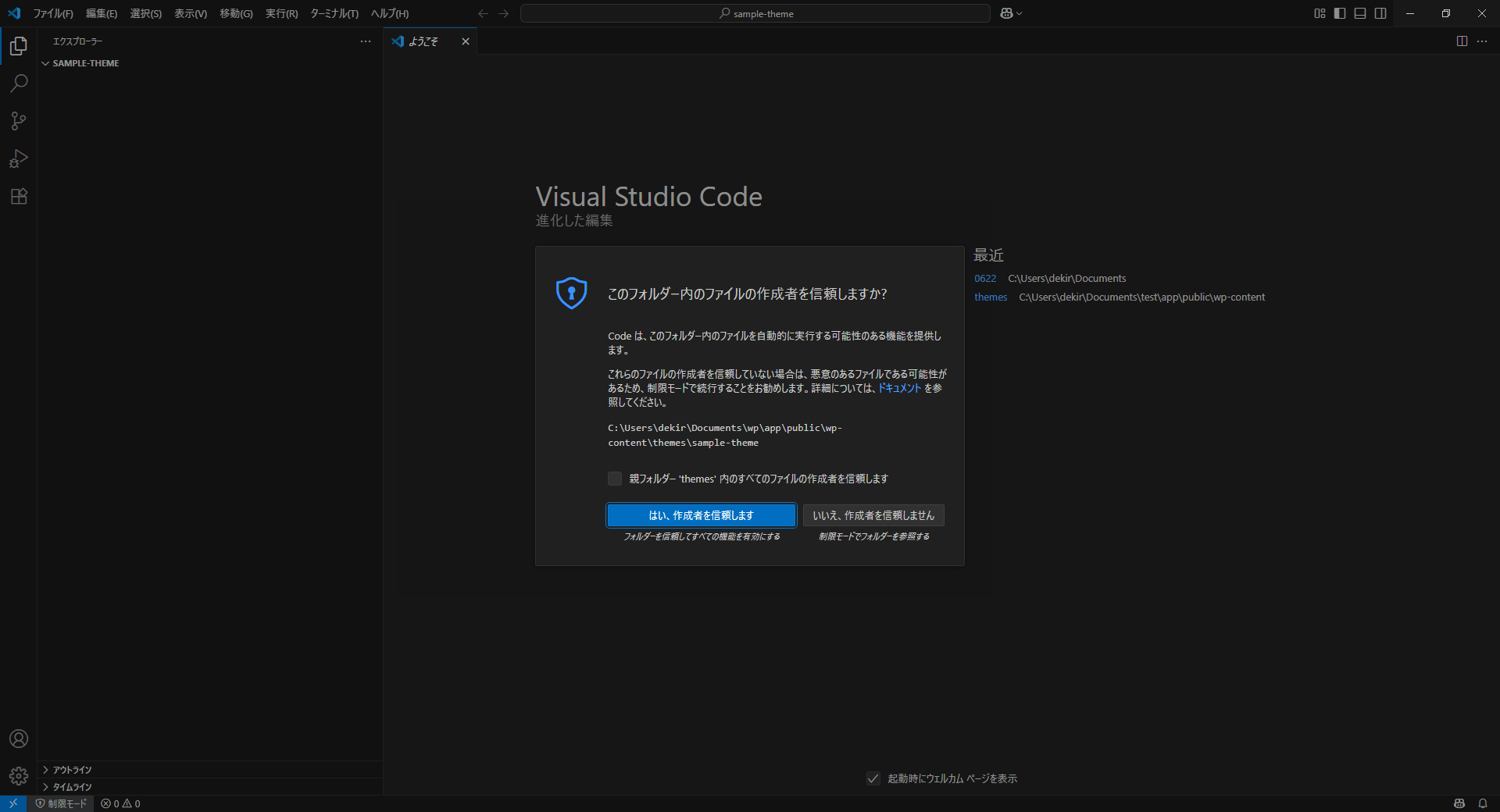1500x812 pixels.
Task: Open the Copilot dropdown chevron in title bar
Action: click(1020, 13)
